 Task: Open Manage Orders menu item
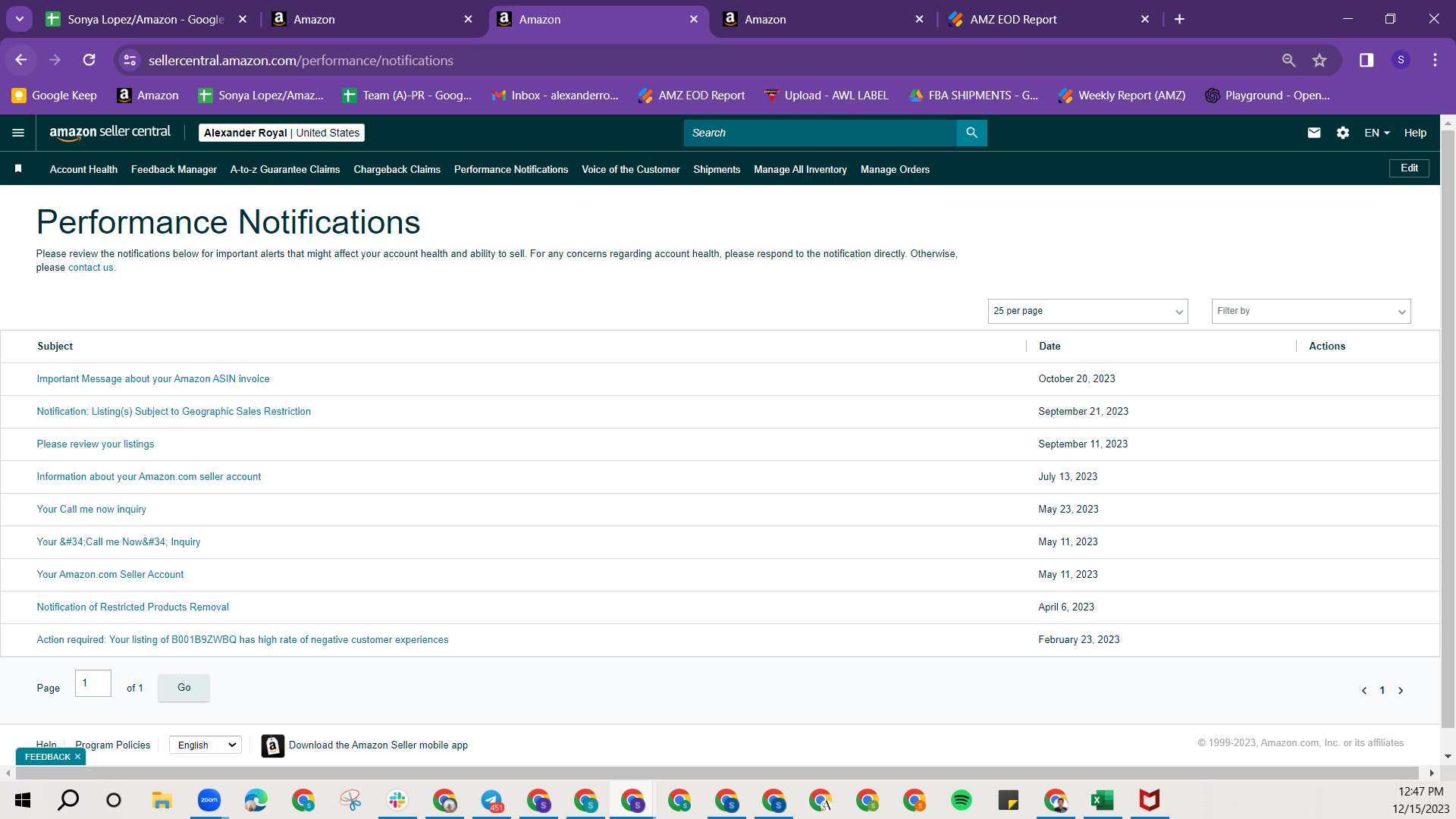click(895, 169)
